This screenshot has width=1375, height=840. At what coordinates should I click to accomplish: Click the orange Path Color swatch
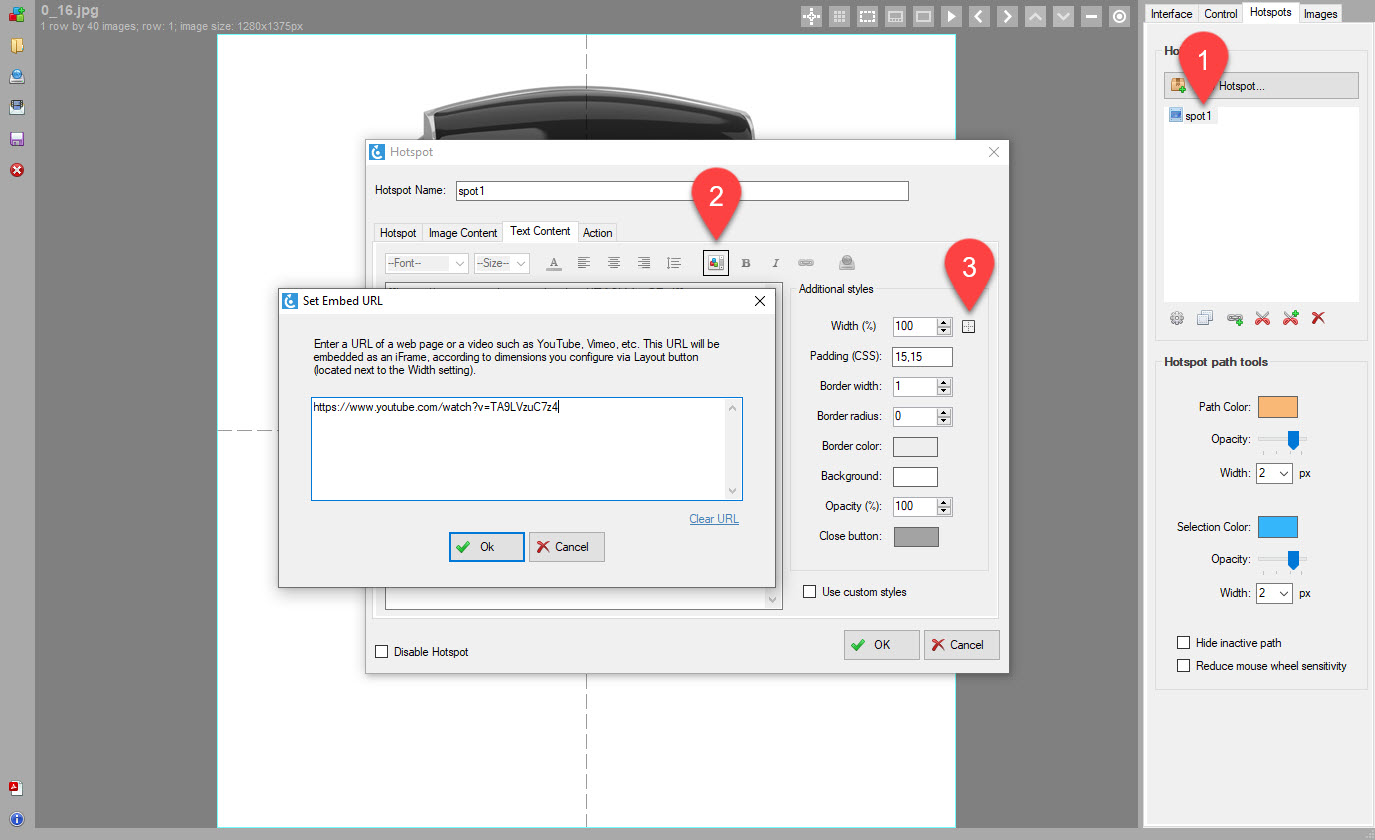pyautogui.click(x=1277, y=407)
